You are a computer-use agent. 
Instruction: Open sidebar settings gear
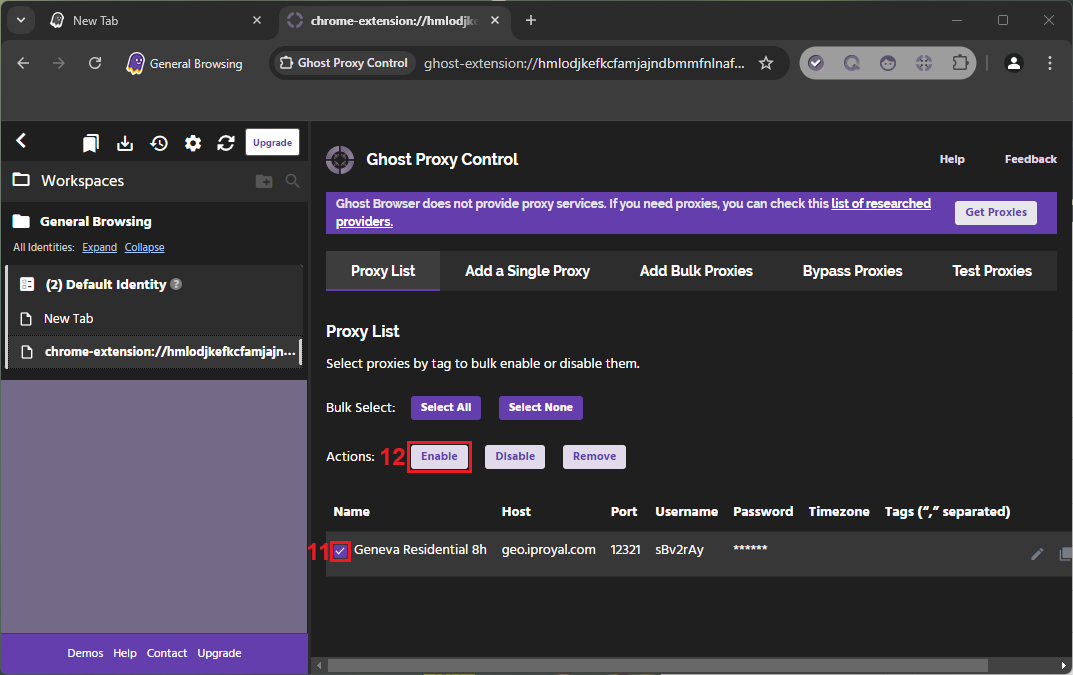coord(193,143)
